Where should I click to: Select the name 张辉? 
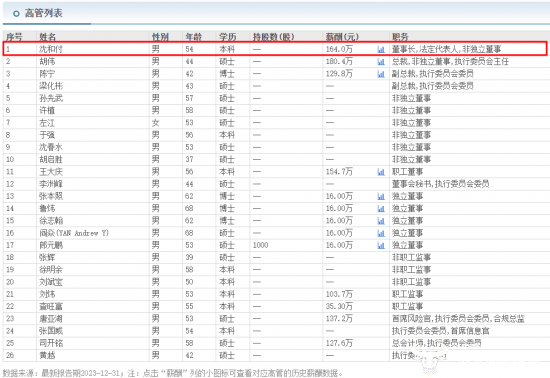47,258
